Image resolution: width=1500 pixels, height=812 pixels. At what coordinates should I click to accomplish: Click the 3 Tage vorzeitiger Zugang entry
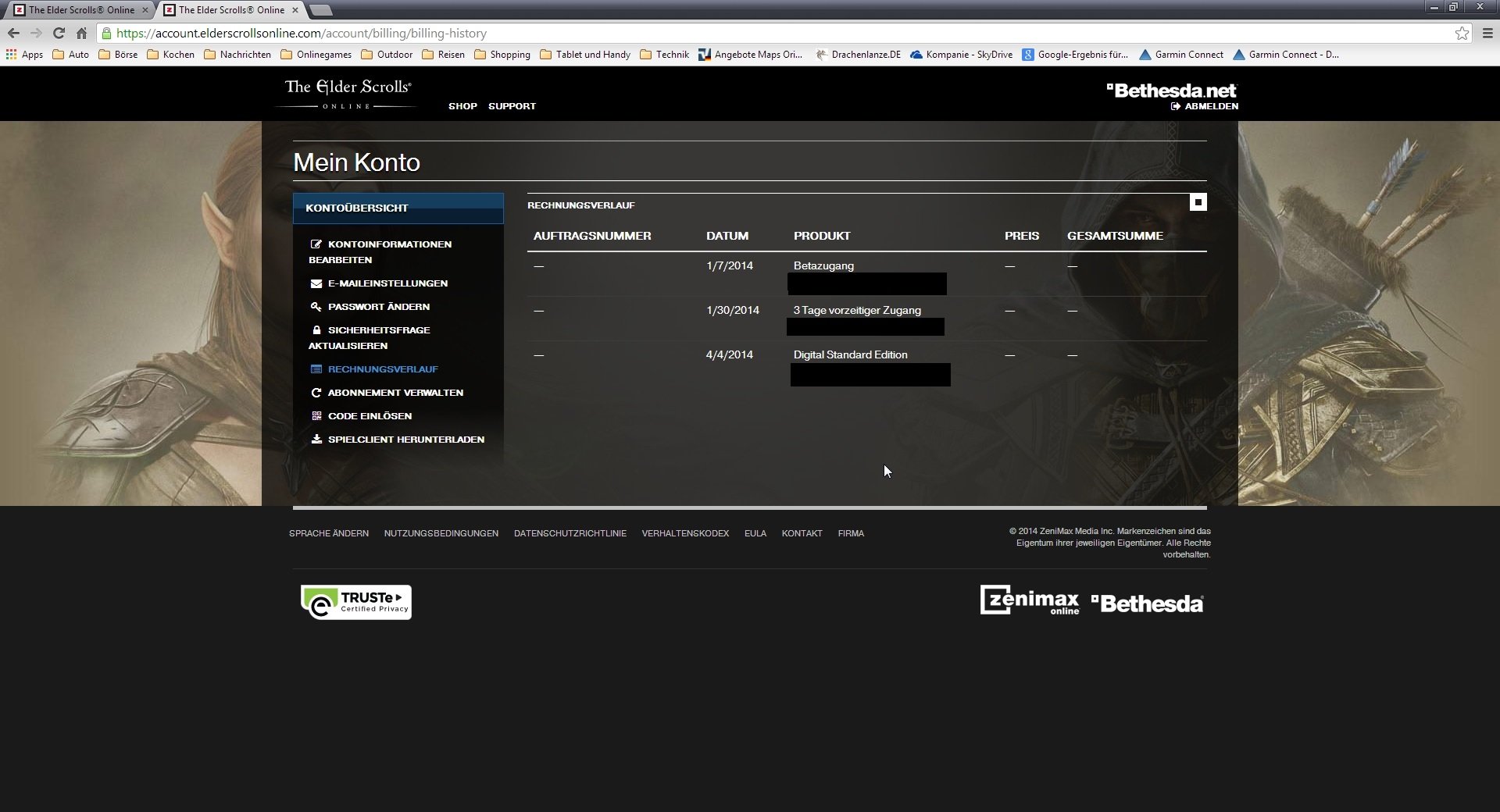pos(857,310)
